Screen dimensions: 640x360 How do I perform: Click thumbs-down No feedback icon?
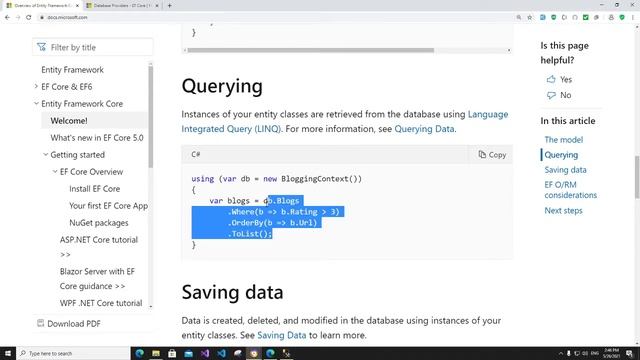coord(551,95)
